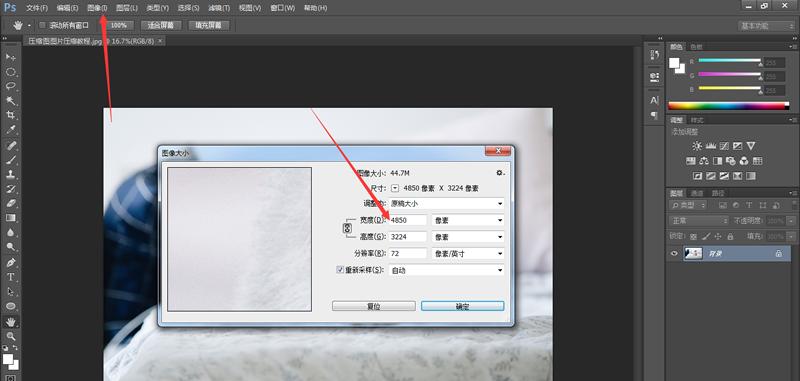Open the 滤镜(T) menu
Screen dimensions: 800x381
pyautogui.click(x=219, y=8)
